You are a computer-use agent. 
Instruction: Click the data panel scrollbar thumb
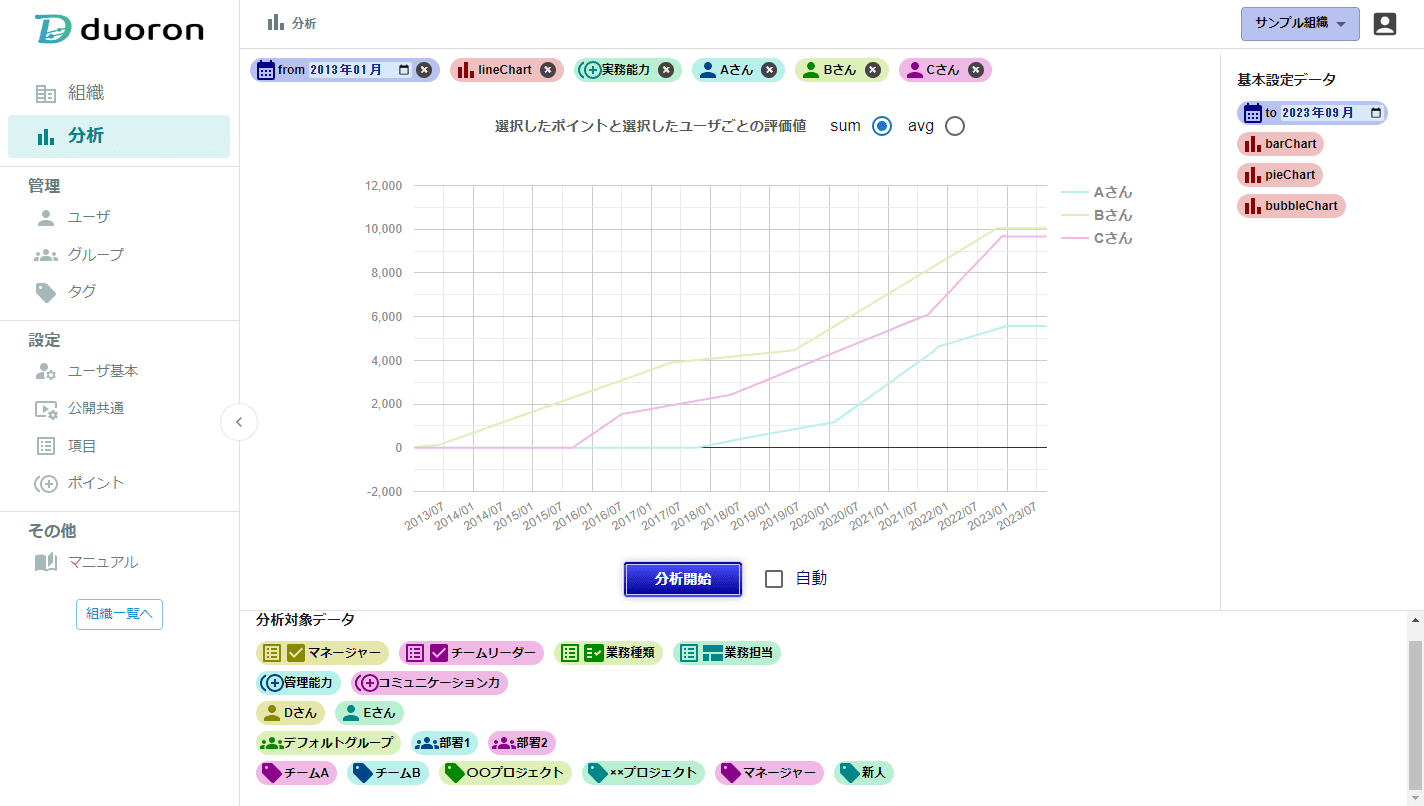[1415, 715]
